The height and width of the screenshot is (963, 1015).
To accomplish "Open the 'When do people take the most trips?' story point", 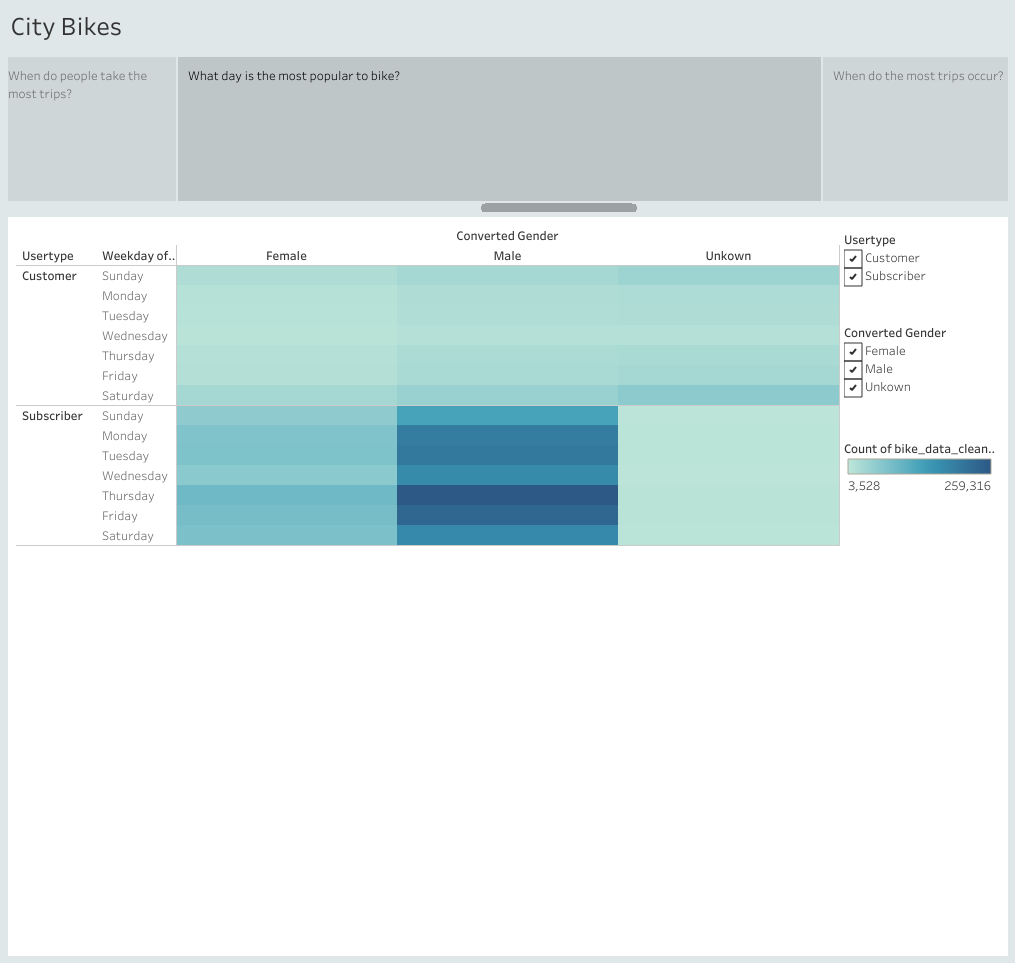I will coord(92,129).
